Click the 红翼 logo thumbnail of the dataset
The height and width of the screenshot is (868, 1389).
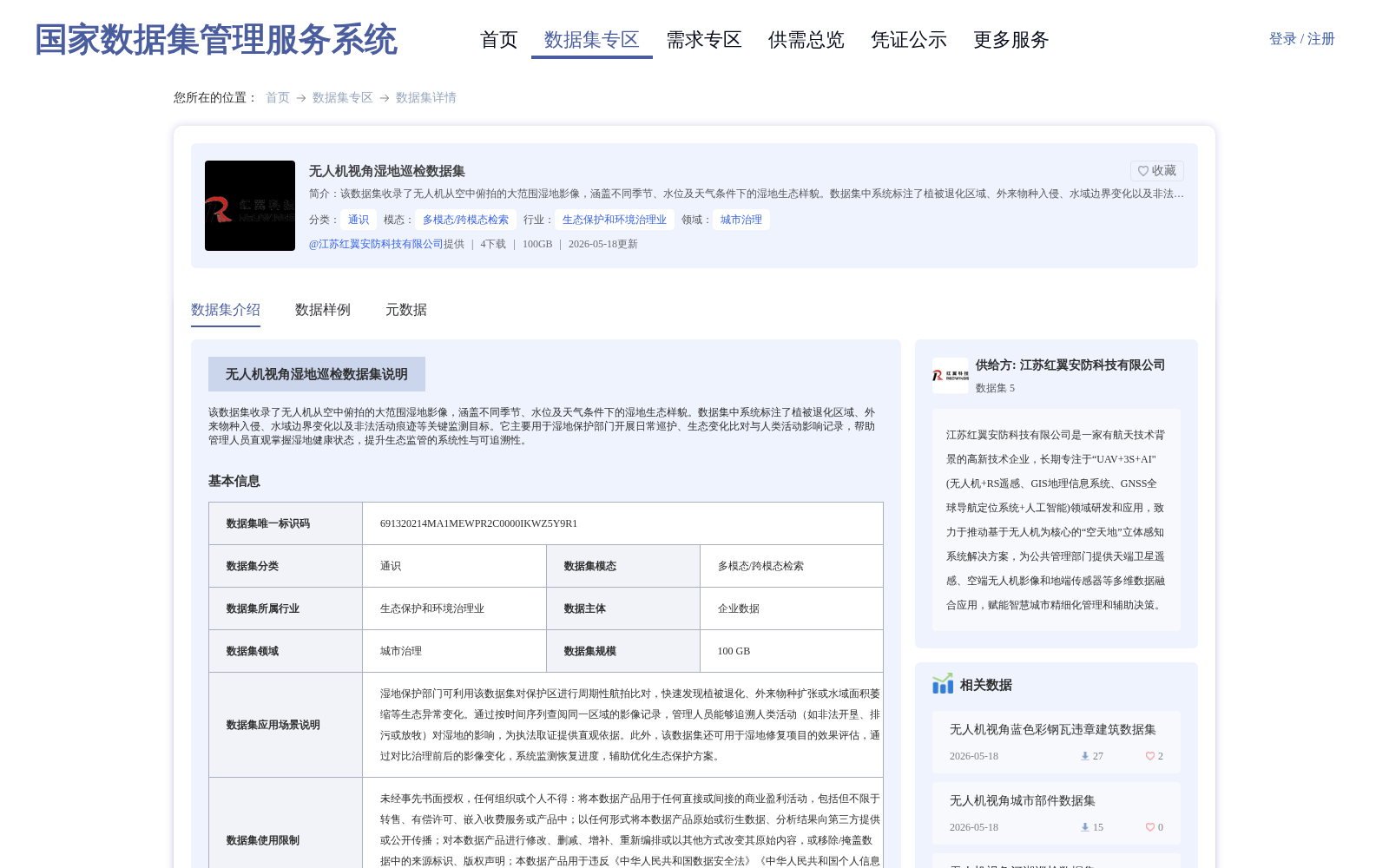250,206
